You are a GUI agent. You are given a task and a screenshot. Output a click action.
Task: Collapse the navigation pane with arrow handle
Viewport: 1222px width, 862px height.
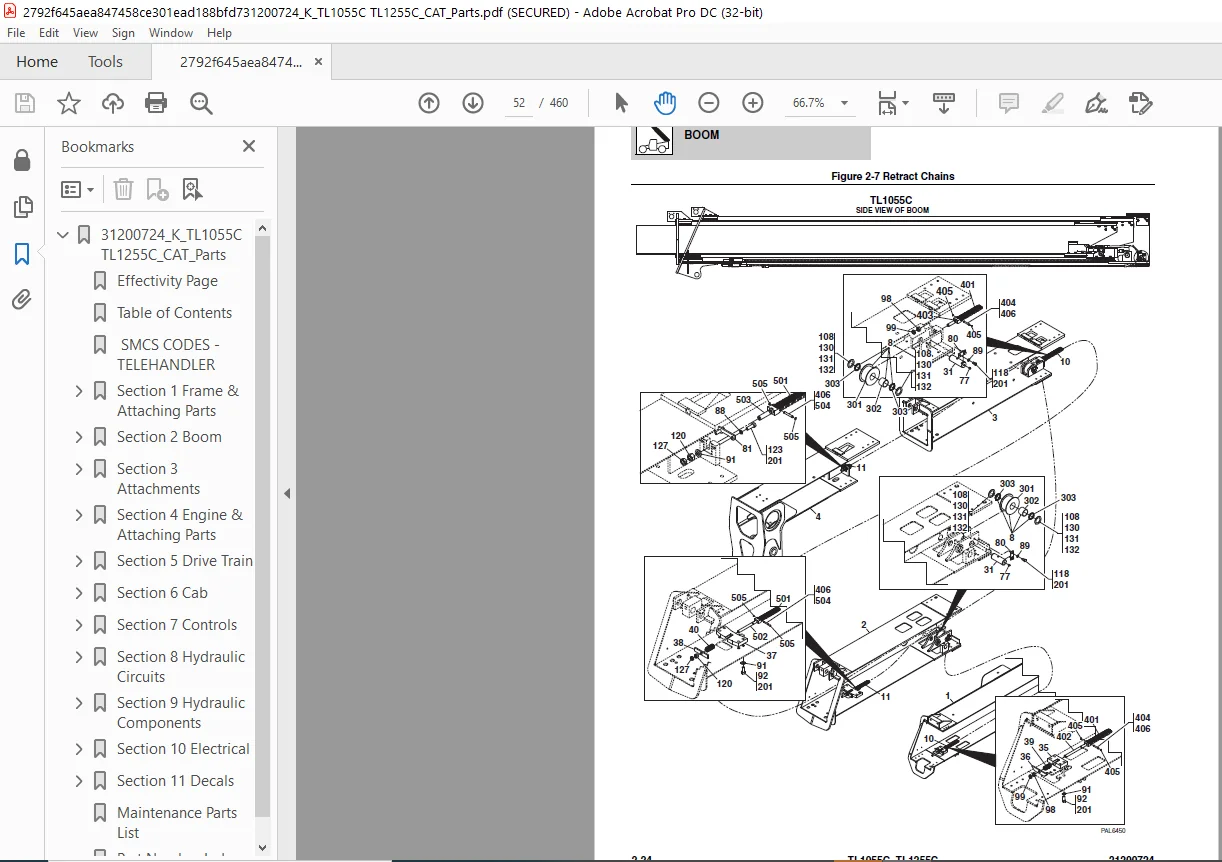point(287,493)
